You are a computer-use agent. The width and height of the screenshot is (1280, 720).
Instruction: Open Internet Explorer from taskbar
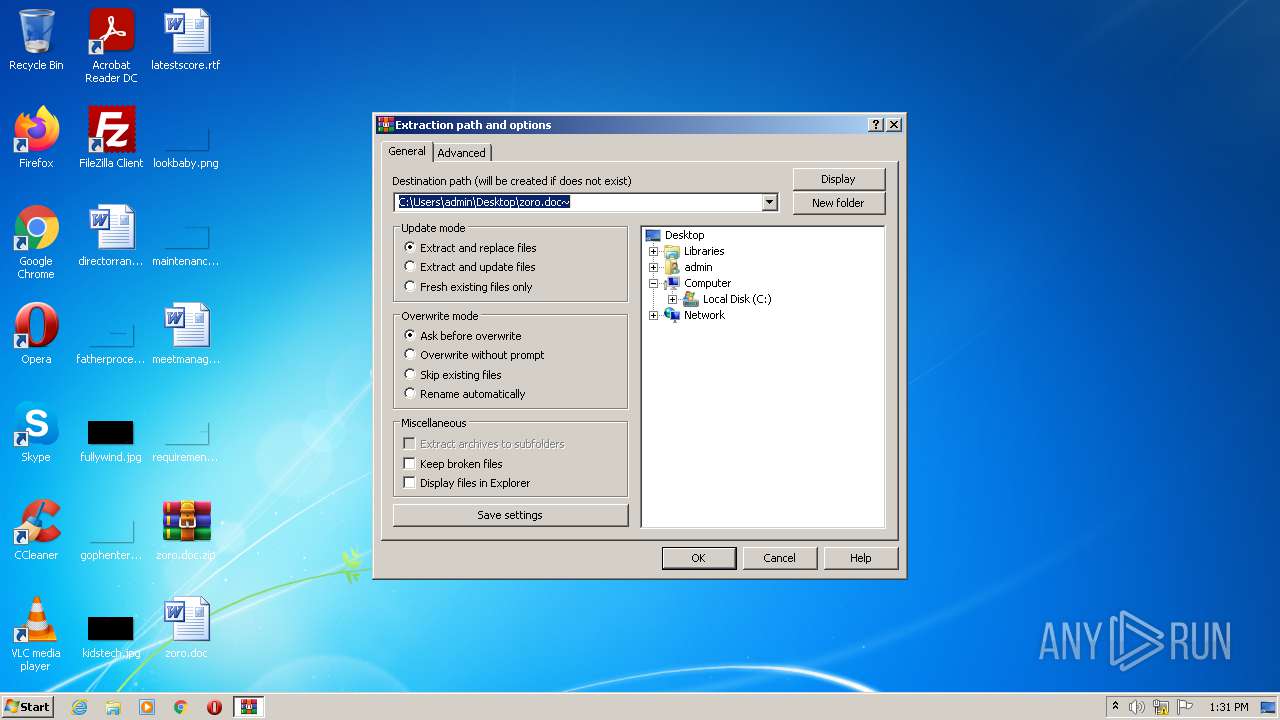coord(79,707)
